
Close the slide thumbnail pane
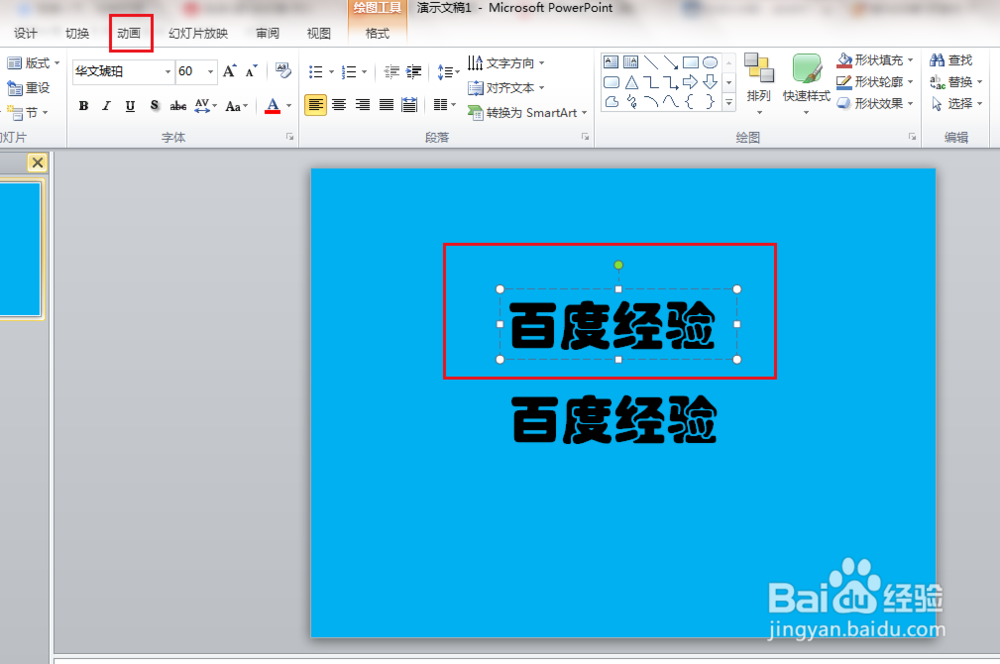click(x=38, y=163)
